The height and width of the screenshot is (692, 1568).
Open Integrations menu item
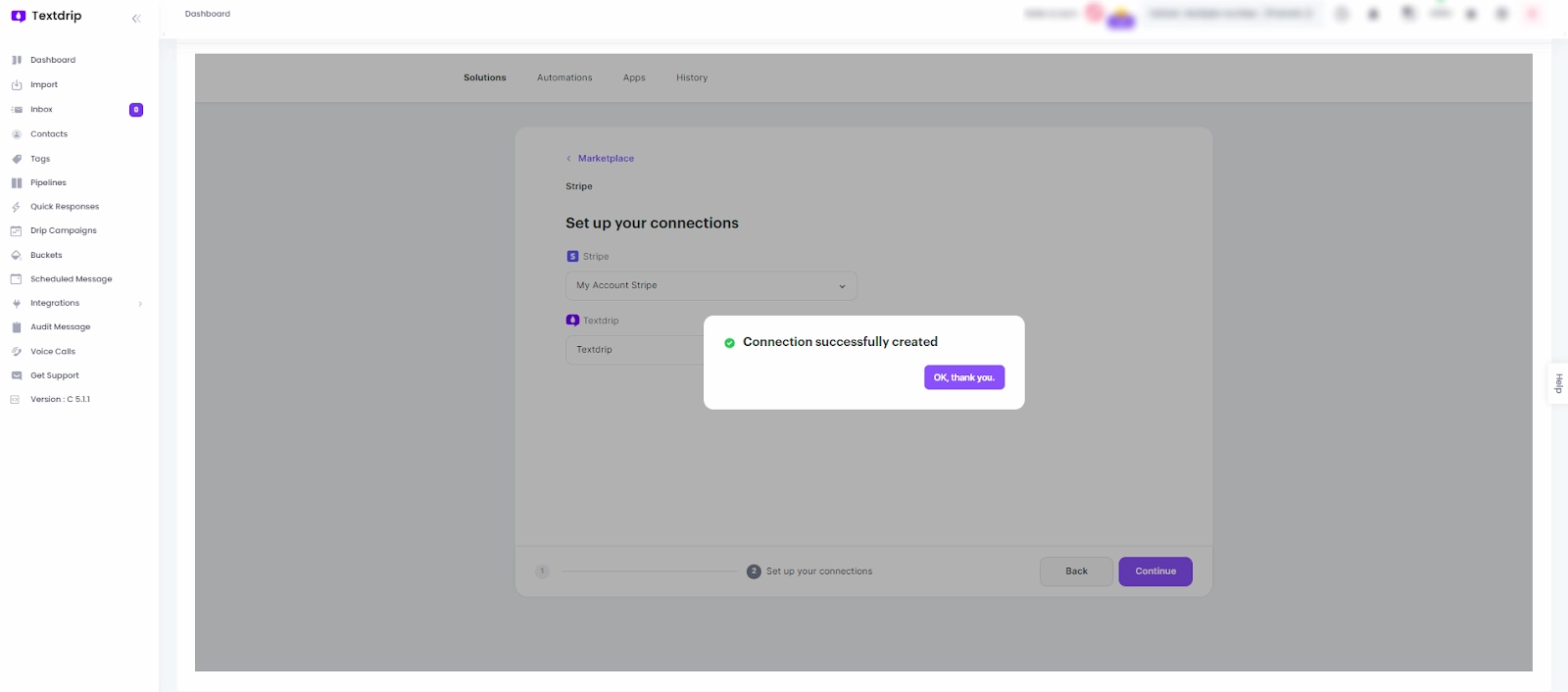coord(55,303)
